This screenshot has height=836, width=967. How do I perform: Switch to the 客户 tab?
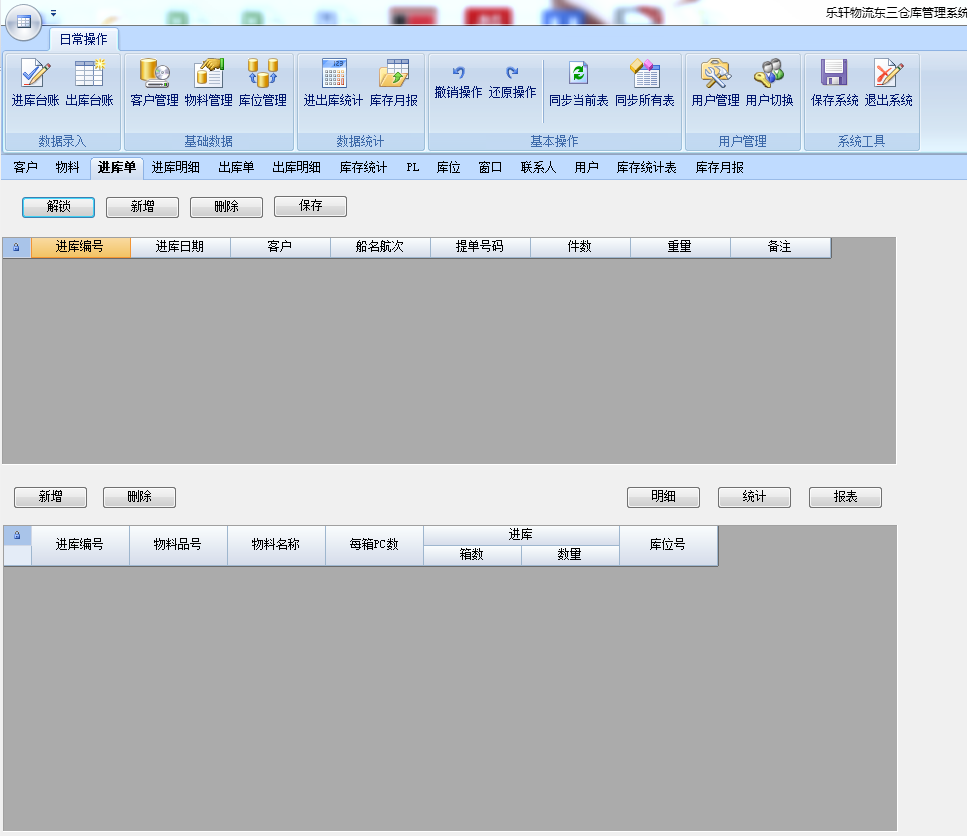click(x=25, y=168)
